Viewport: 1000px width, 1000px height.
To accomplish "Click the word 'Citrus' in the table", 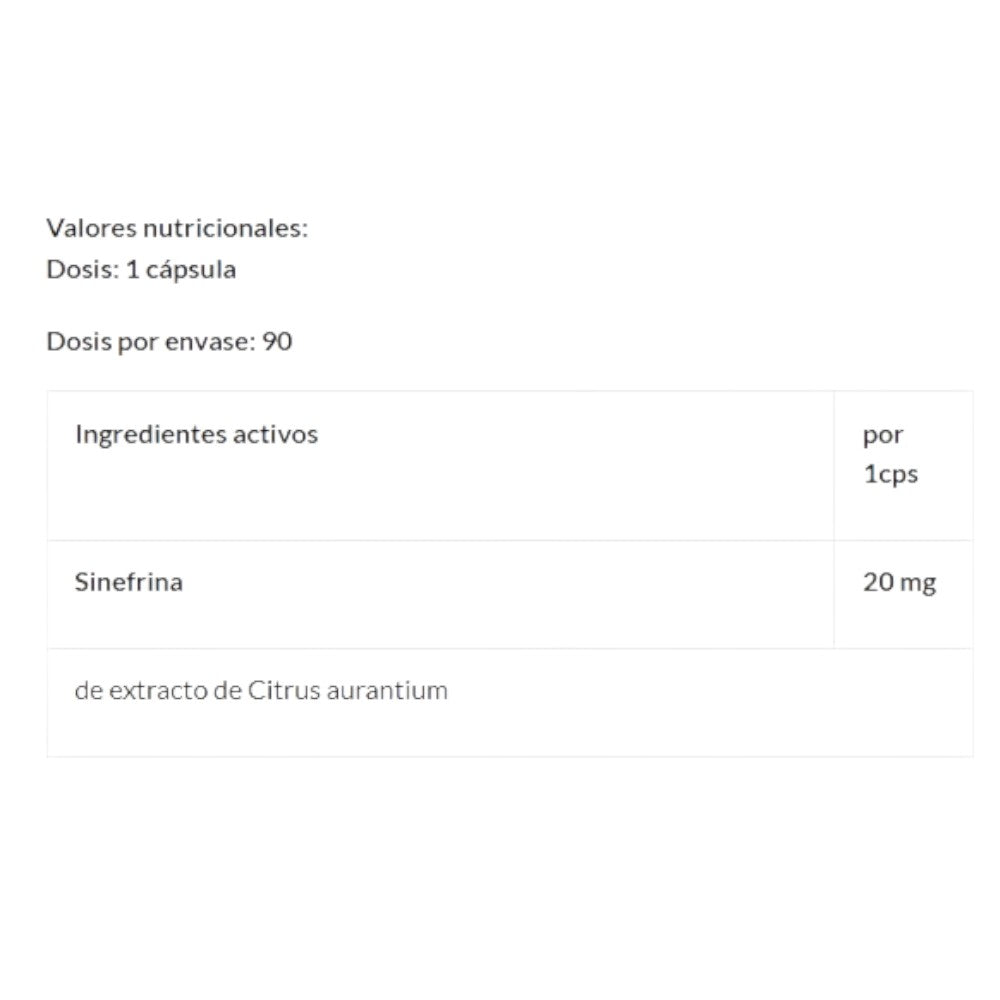I will pos(282,691).
